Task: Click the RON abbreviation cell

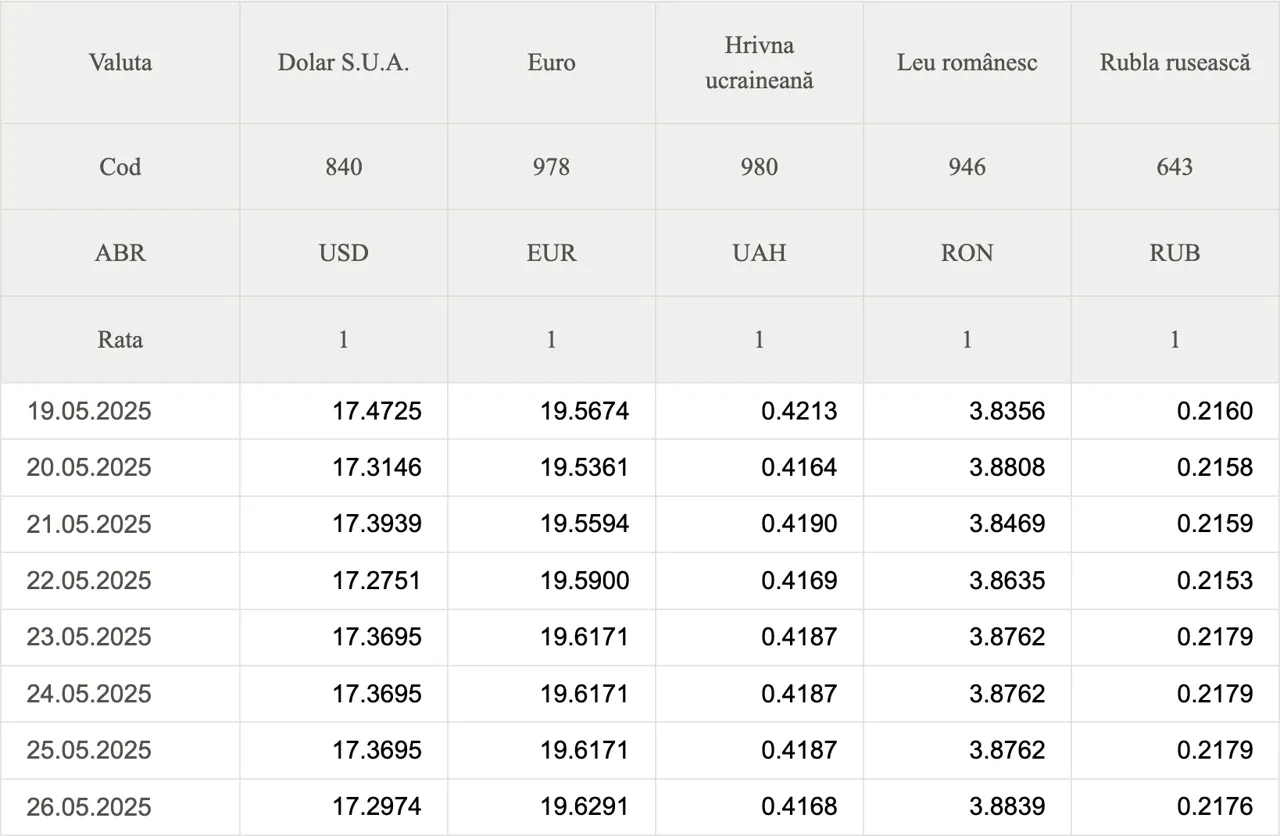Action: (967, 253)
